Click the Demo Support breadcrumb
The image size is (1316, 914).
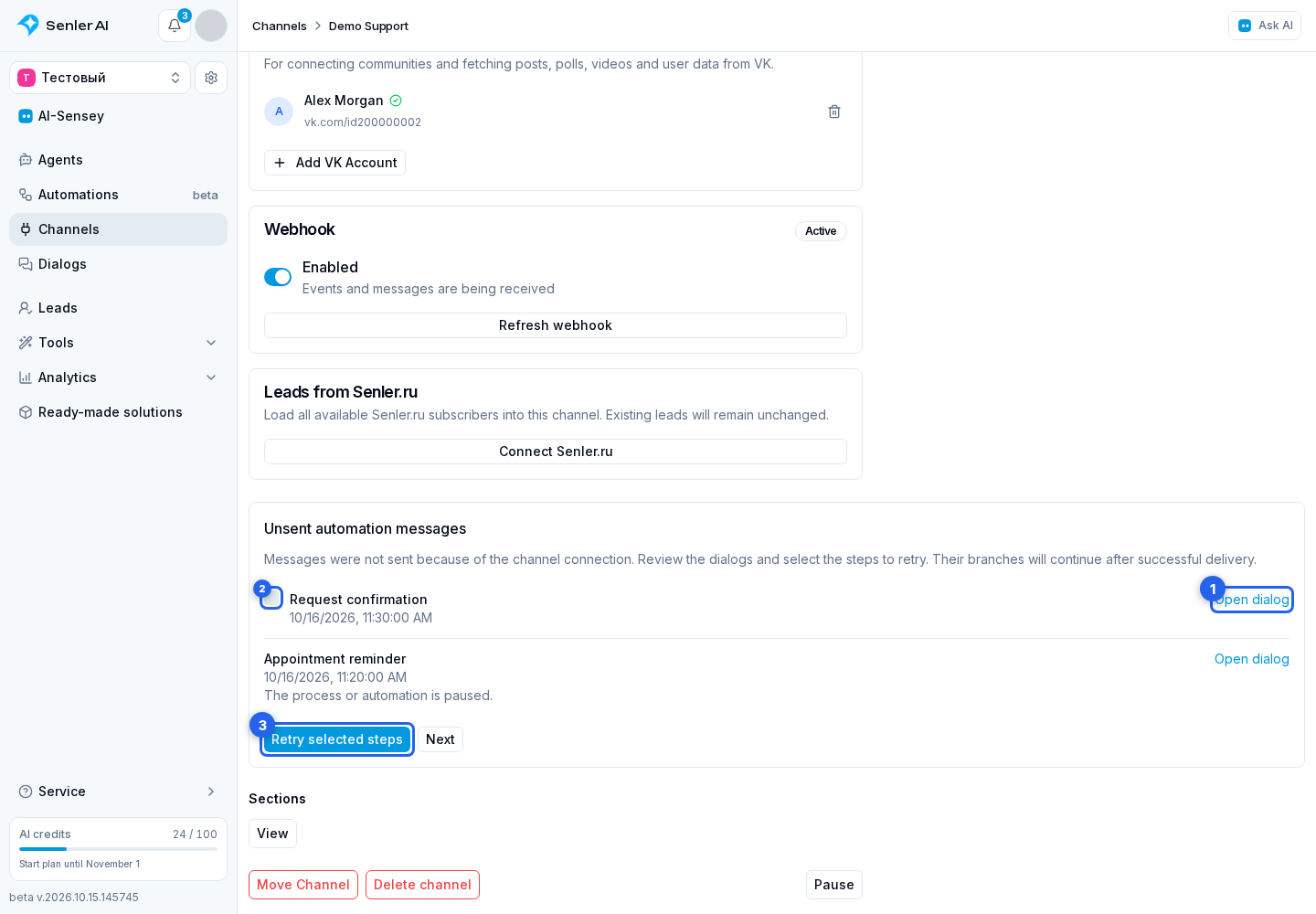click(368, 26)
